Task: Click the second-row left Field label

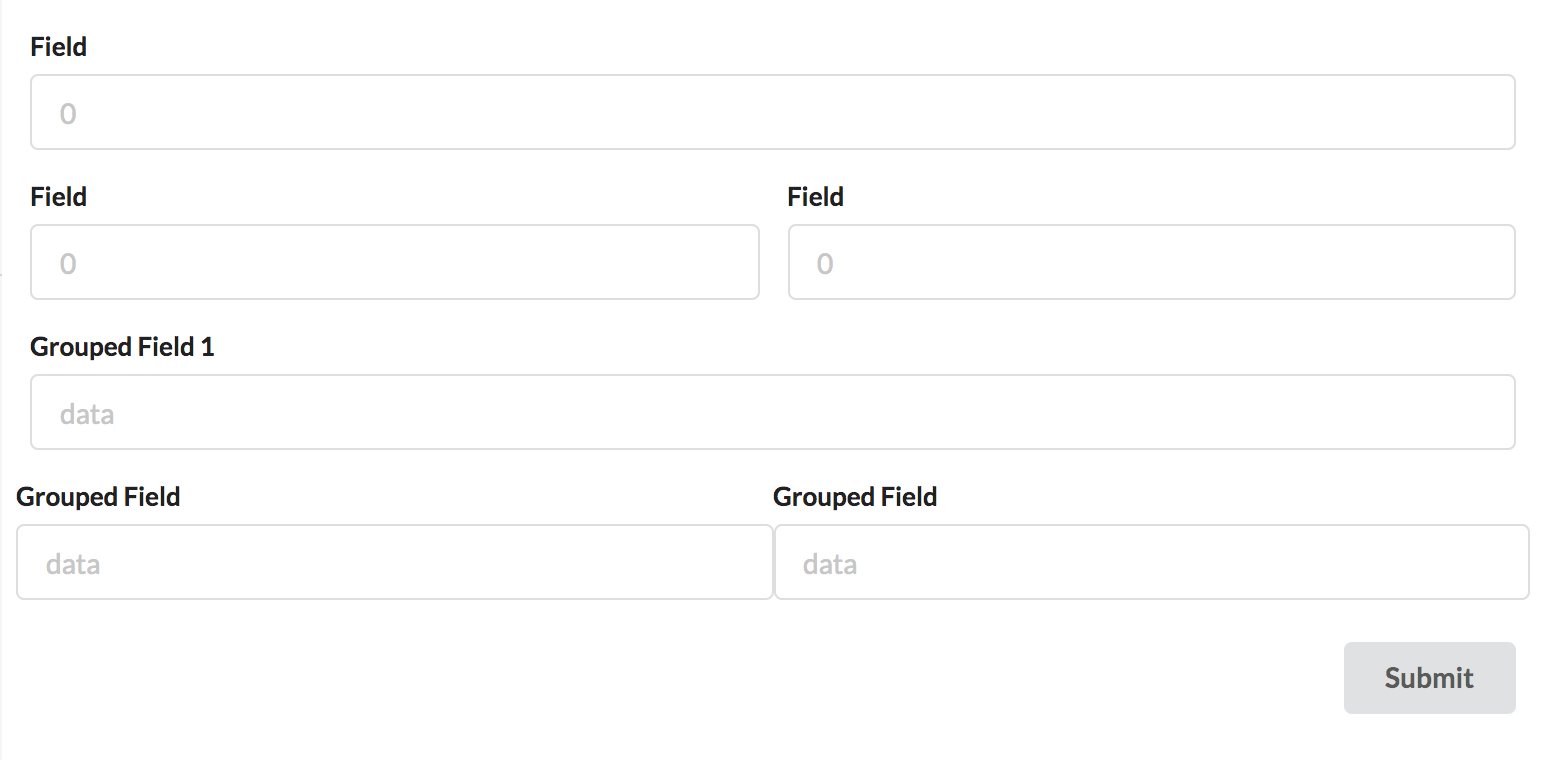Action: pos(58,196)
